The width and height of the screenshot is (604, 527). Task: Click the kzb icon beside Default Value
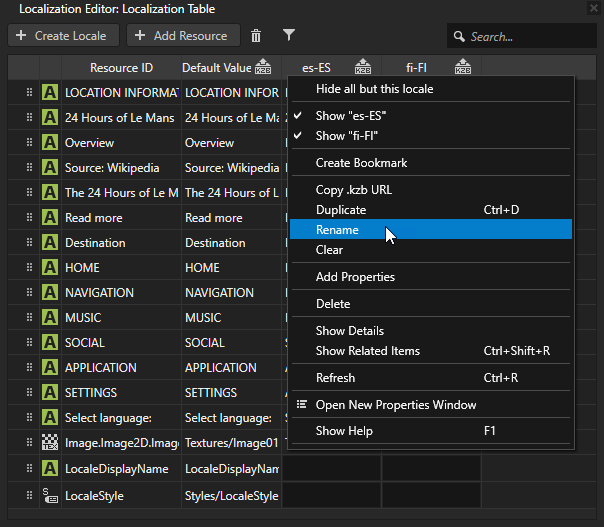pyautogui.click(x=263, y=68)
